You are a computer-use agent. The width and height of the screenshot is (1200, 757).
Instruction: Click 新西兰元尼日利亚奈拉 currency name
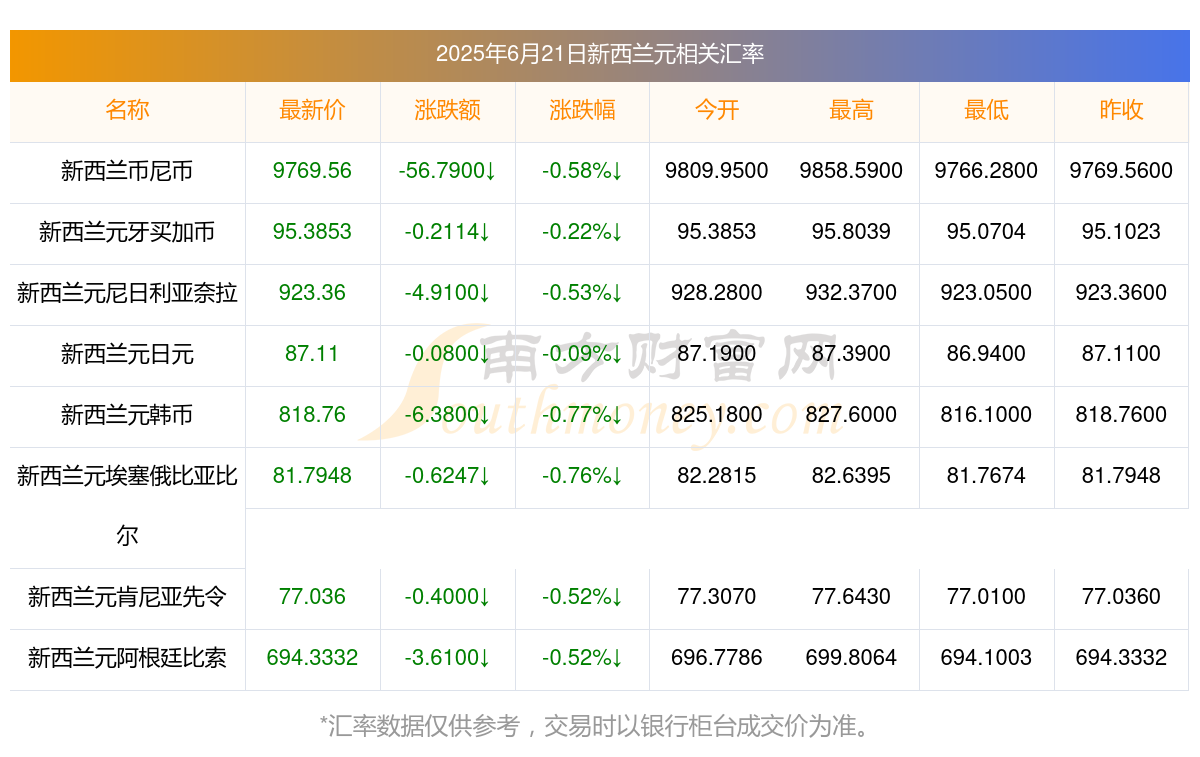point(127,293)
